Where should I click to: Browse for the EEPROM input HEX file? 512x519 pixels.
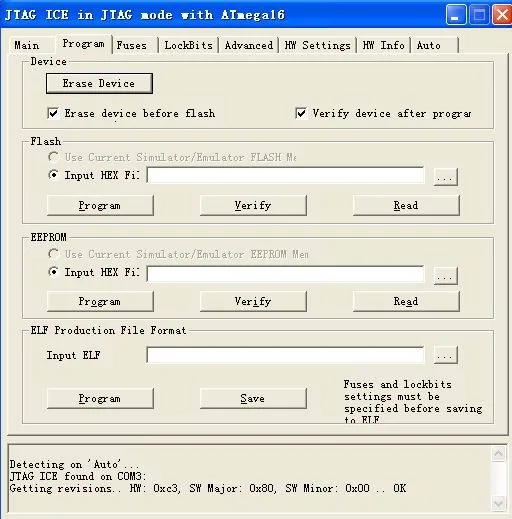pyautogui.click(x=446, y=275)
